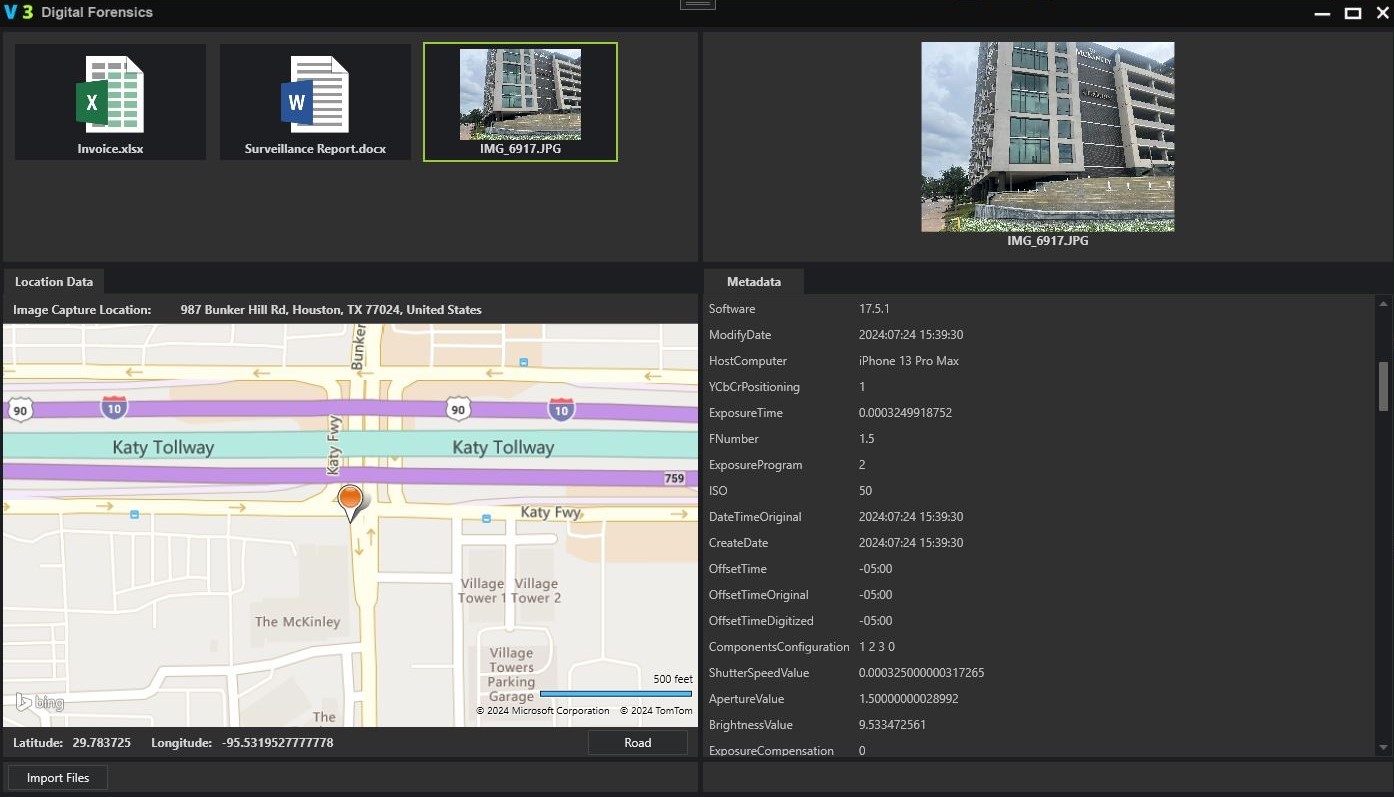Viewport: 1394px width, 797px height.
Task: Switch to the Location Data tab
Action: point(53,282)
